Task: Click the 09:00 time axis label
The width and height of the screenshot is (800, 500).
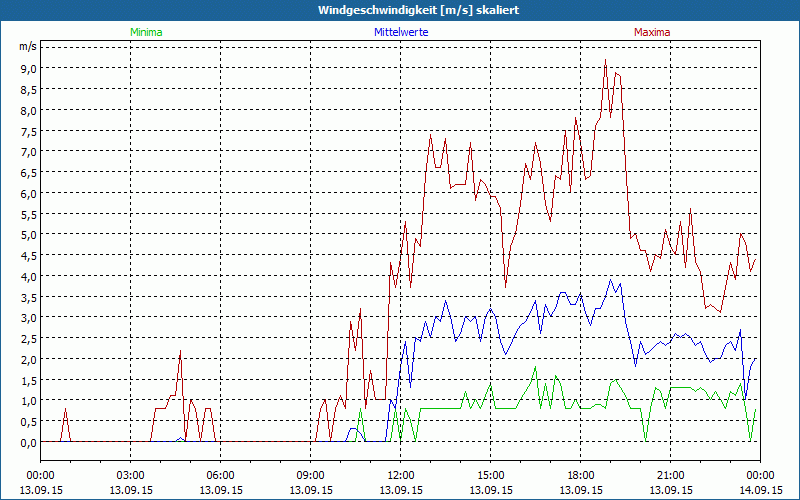Action: (x=310, y=476)
